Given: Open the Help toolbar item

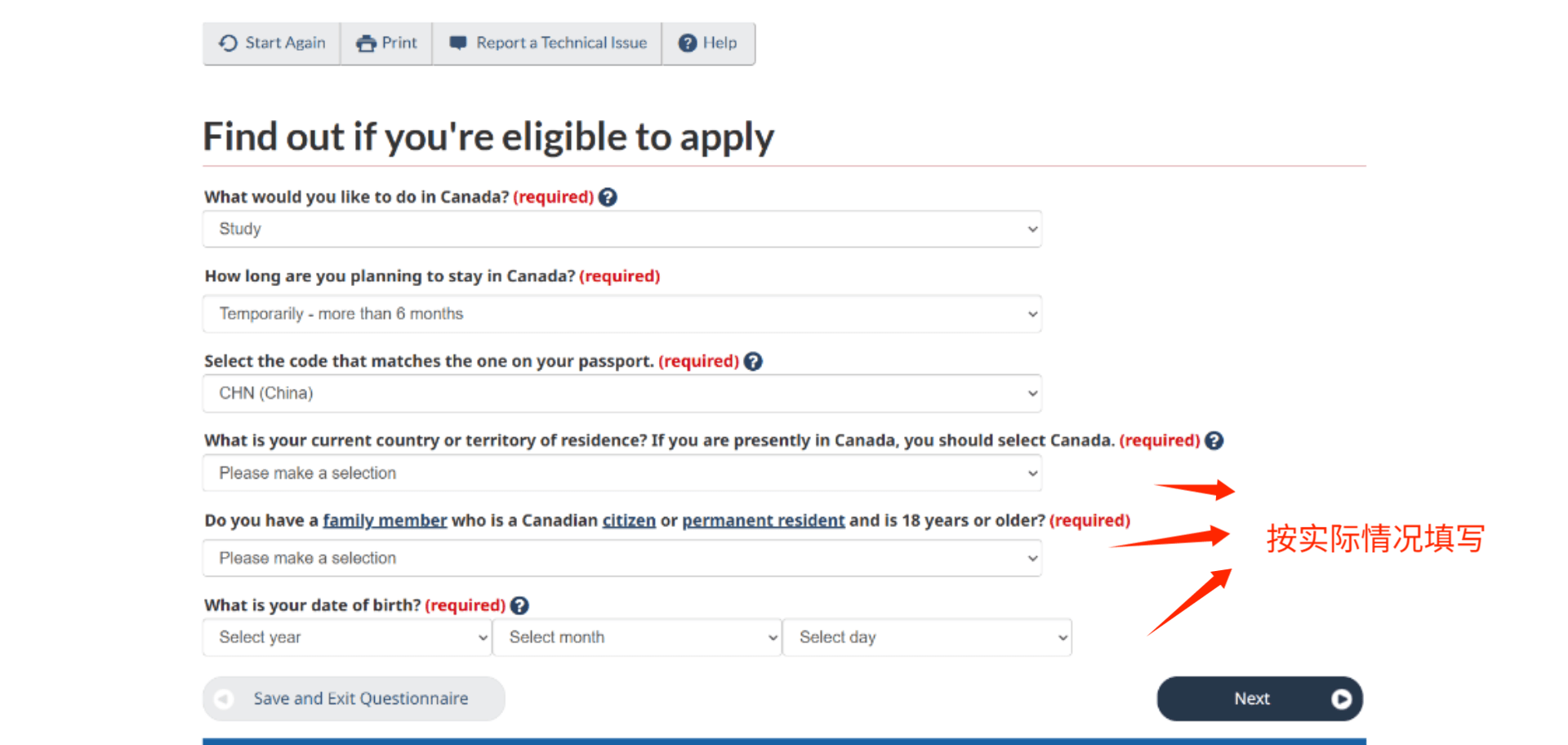Looking at the screenshot, I should [708, 43].
